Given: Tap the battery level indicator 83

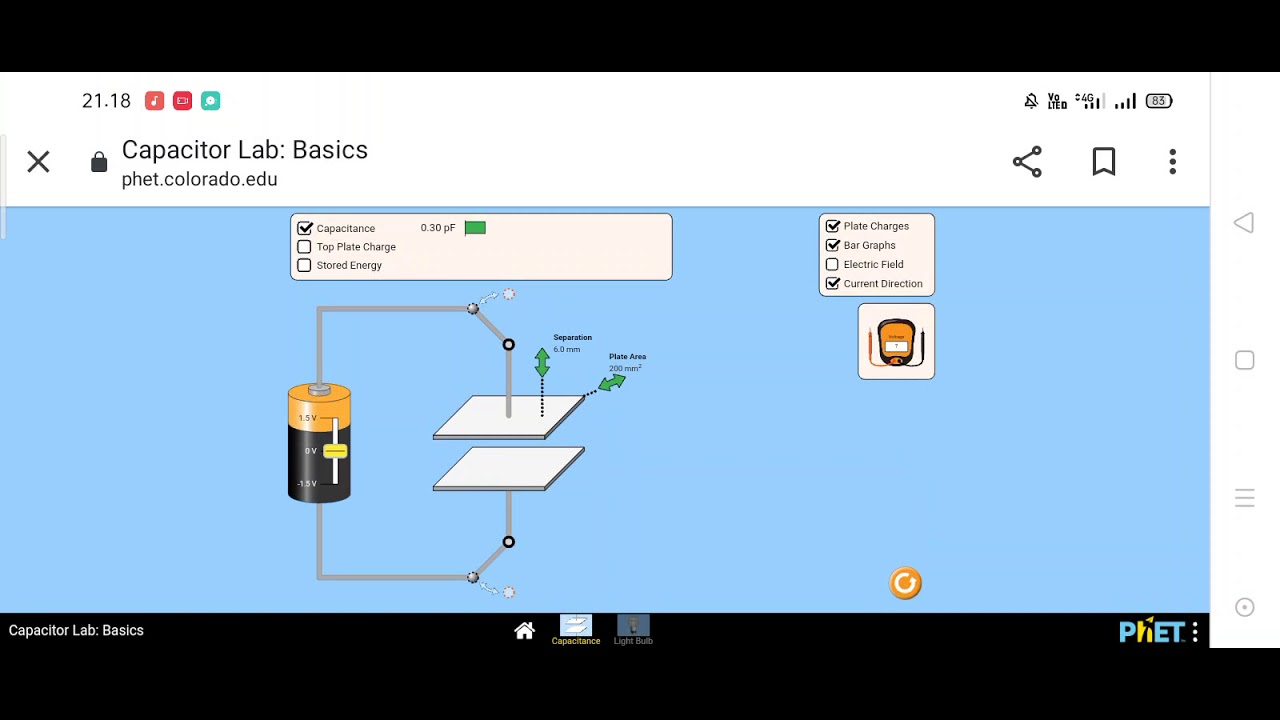Looking at the screenshot, I should [1158, 101].
